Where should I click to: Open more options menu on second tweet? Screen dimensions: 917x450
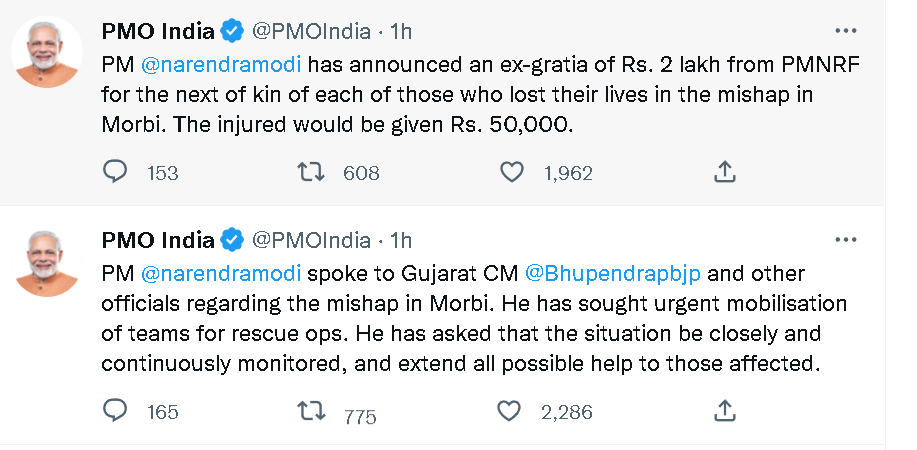point(846,240)
